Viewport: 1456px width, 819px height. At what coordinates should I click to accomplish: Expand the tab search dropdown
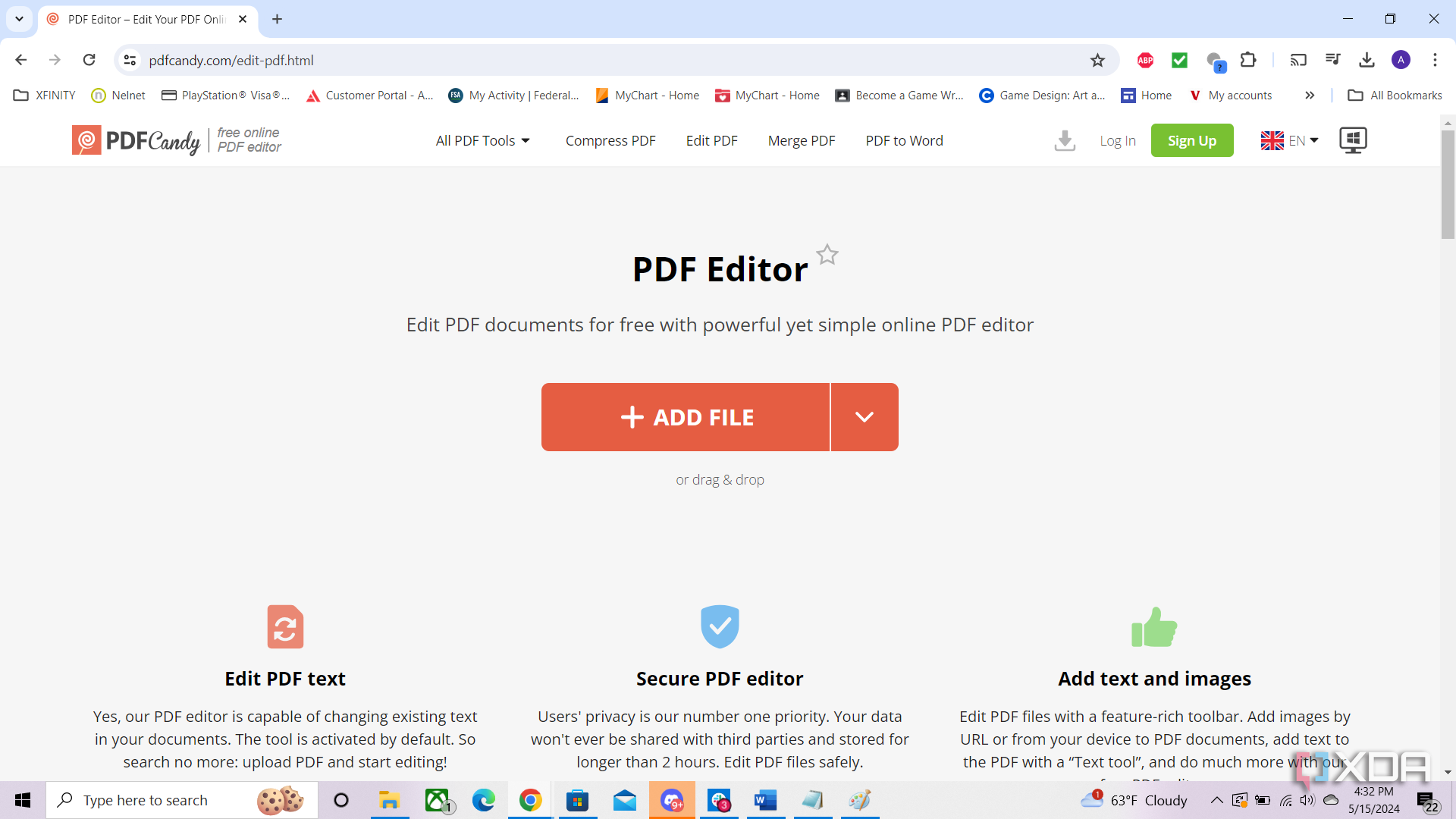pyautogui.click(x=19, y=19)
